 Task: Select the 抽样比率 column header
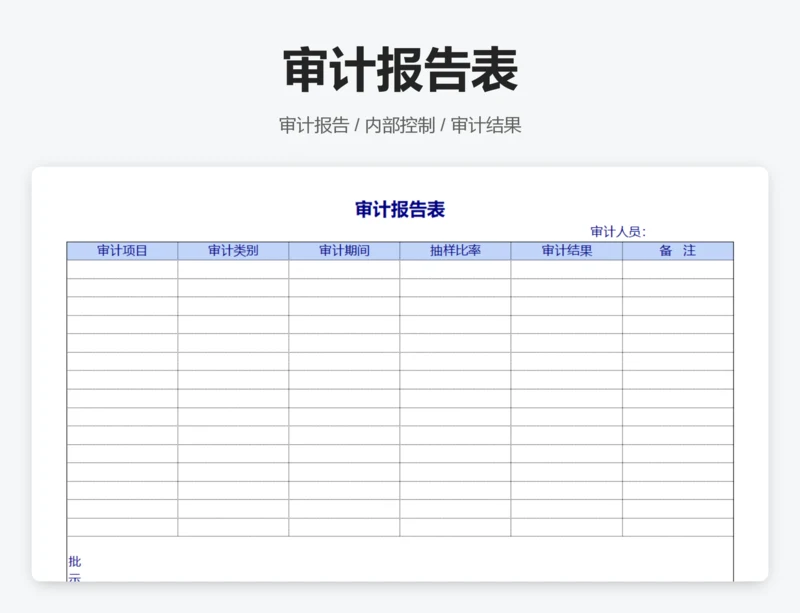[x=455, y=251]
